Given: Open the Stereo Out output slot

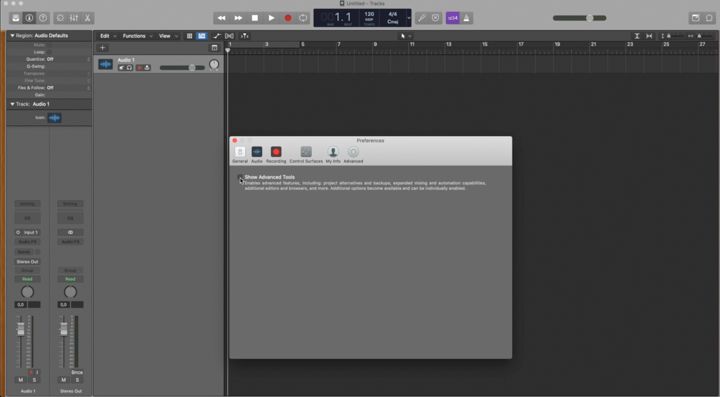Looking at the screenshot, I should tap(28, 262).
